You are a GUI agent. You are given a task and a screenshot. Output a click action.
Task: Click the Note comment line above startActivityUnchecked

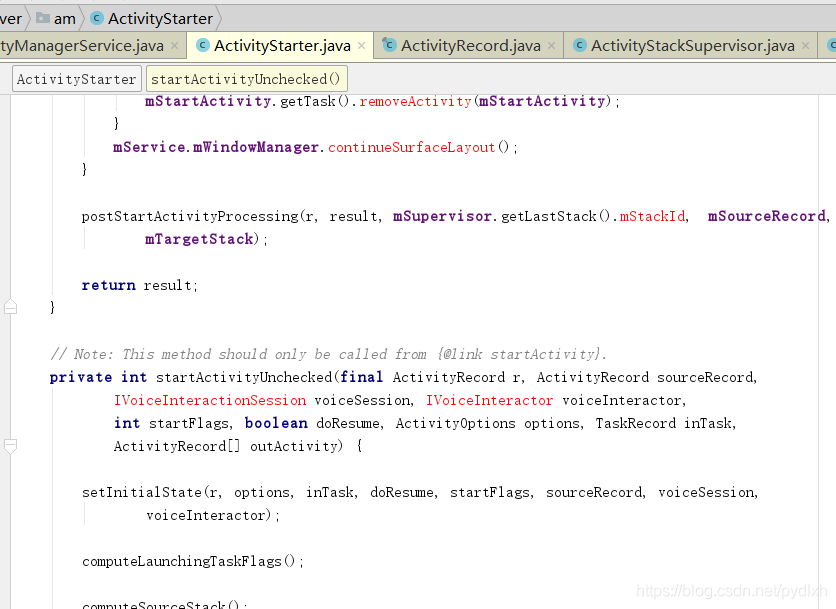[x=328, y=354]
